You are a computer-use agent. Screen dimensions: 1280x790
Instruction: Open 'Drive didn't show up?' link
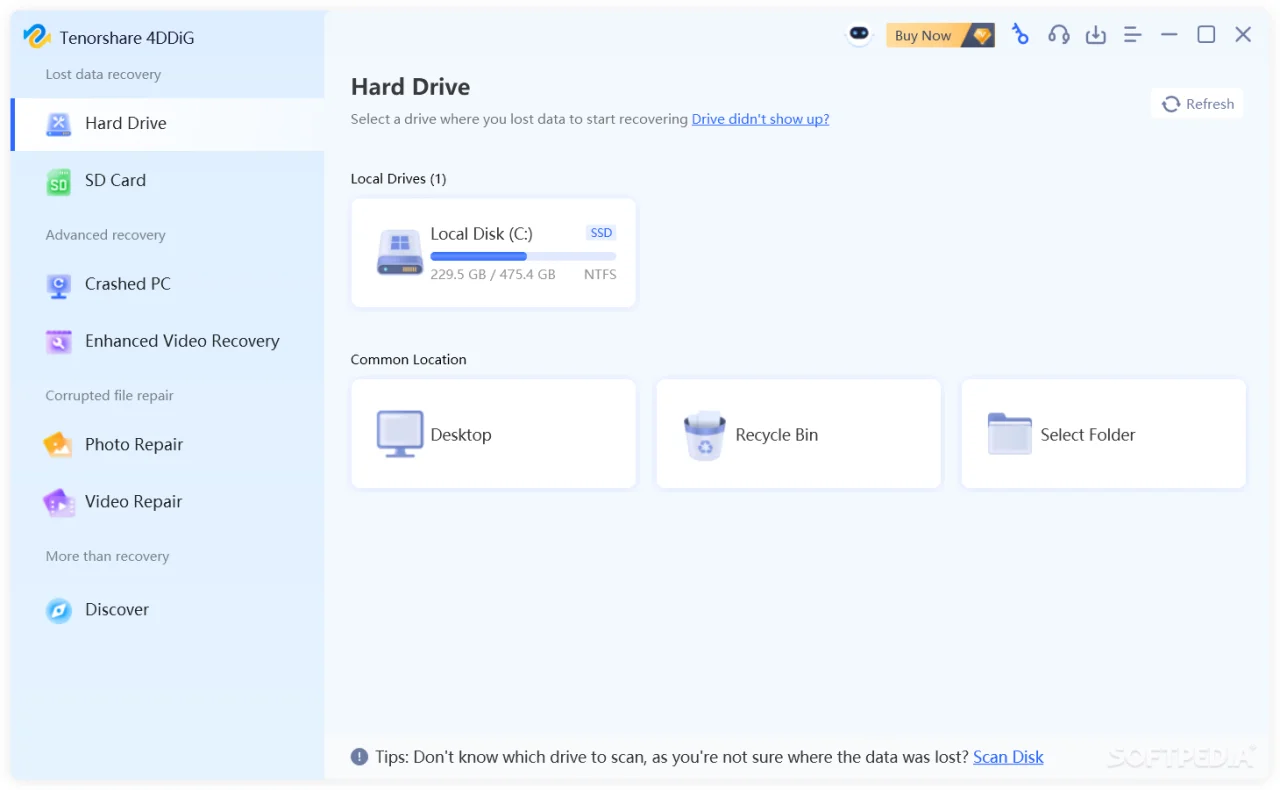pos(760,119)
